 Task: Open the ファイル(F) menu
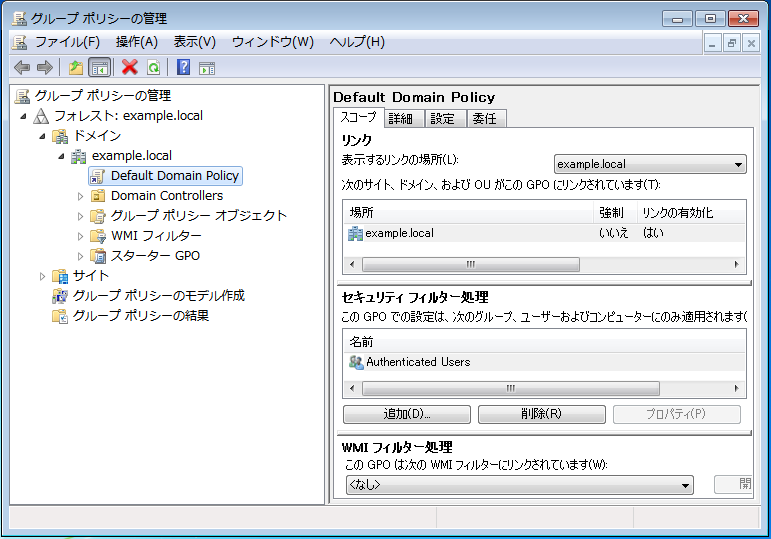(x=67, y=42)
